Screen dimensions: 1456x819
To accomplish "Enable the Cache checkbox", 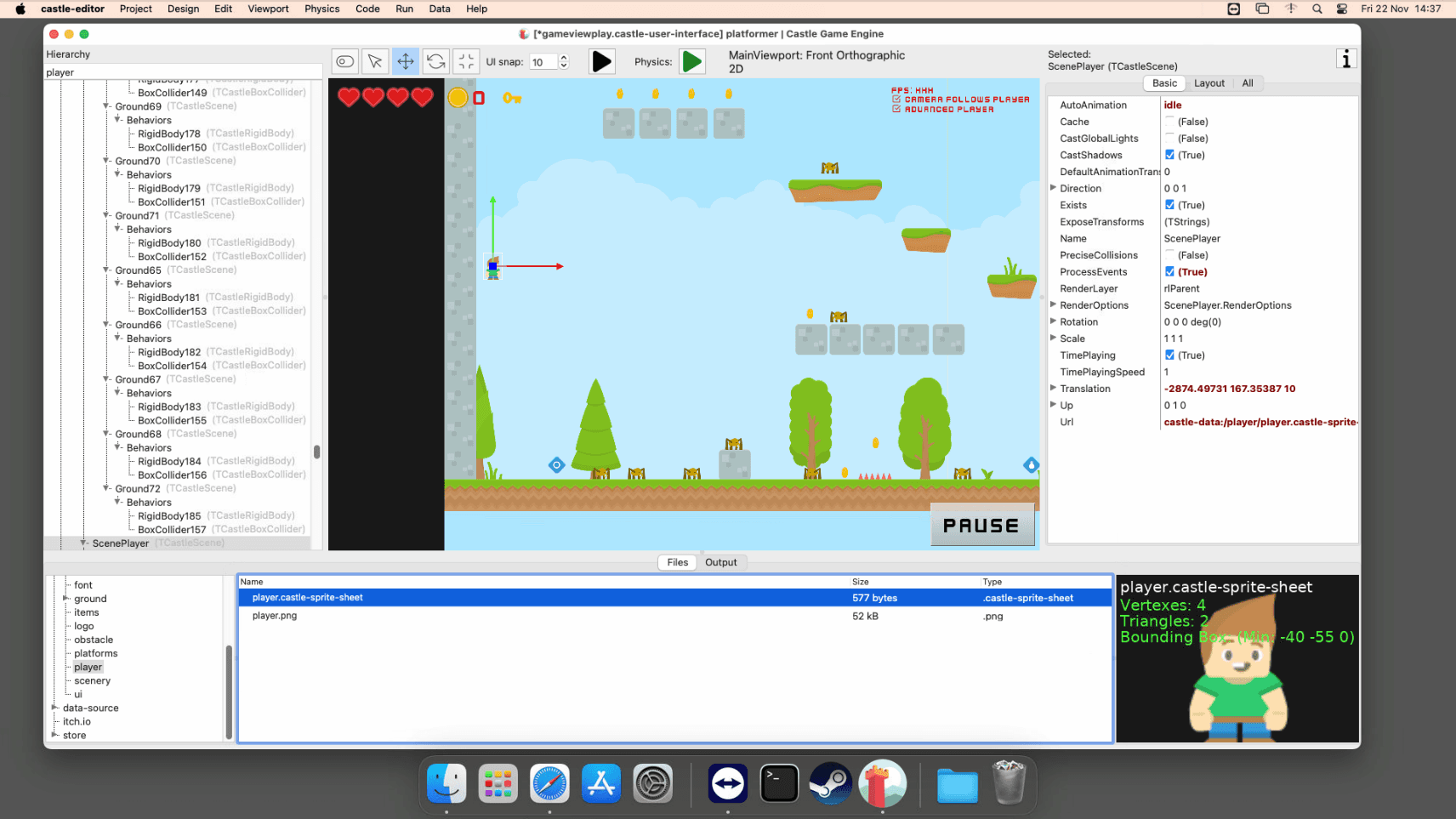I will click(x=1170, y=122).
